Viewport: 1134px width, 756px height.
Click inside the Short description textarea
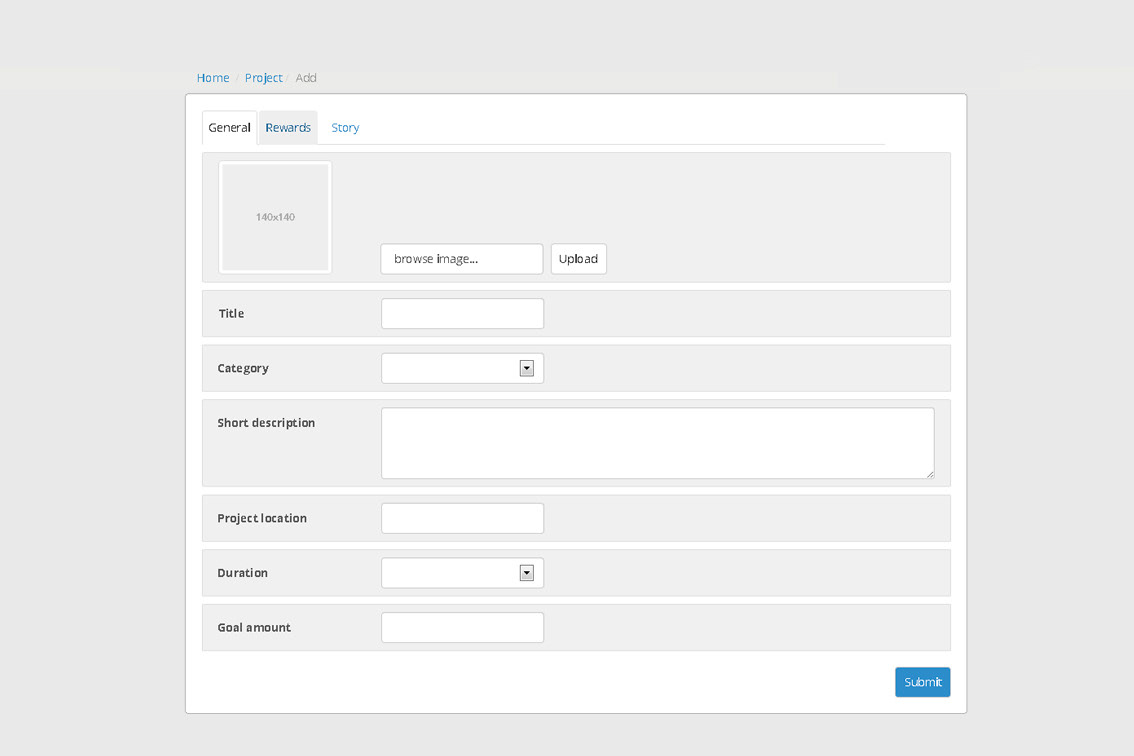pos(657,442)
